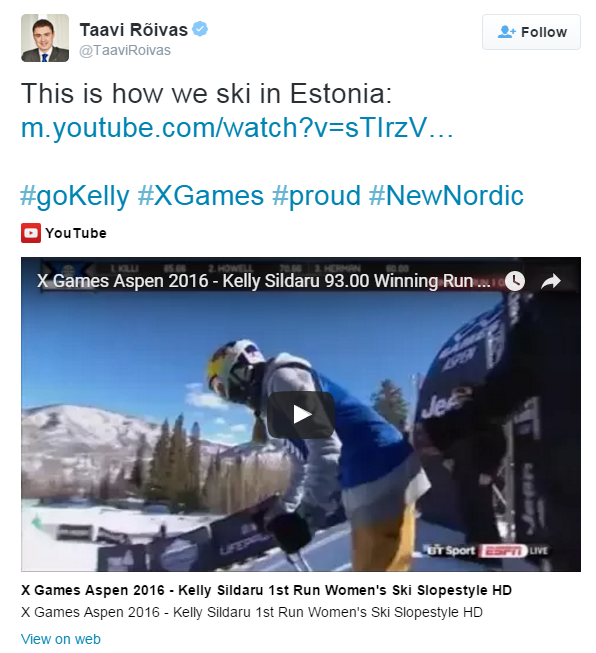Click Taavi Rõivas profile picture
This screenshot has height=653, width=596.
pyautogui.click(x=45, y=38)
